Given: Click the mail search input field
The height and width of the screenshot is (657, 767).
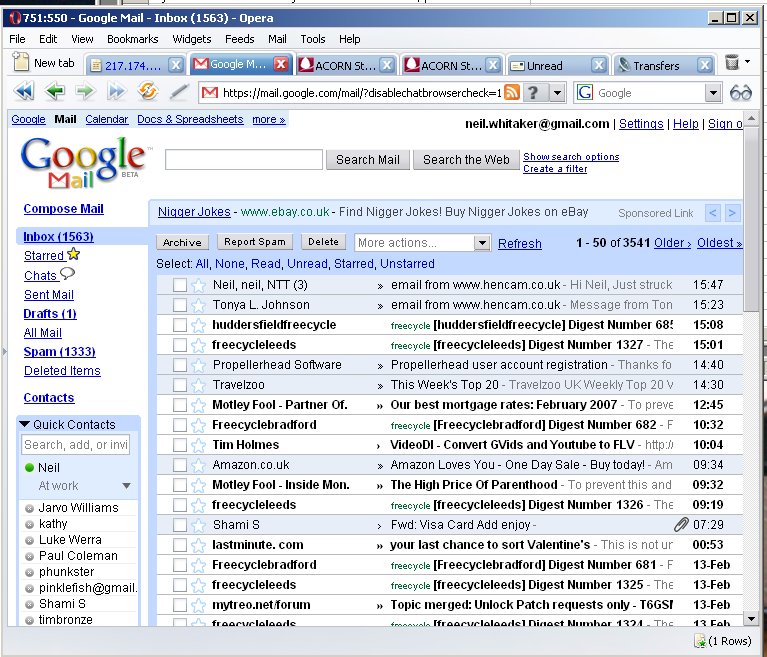Looking at the screenshot, I should pos(244,160).
